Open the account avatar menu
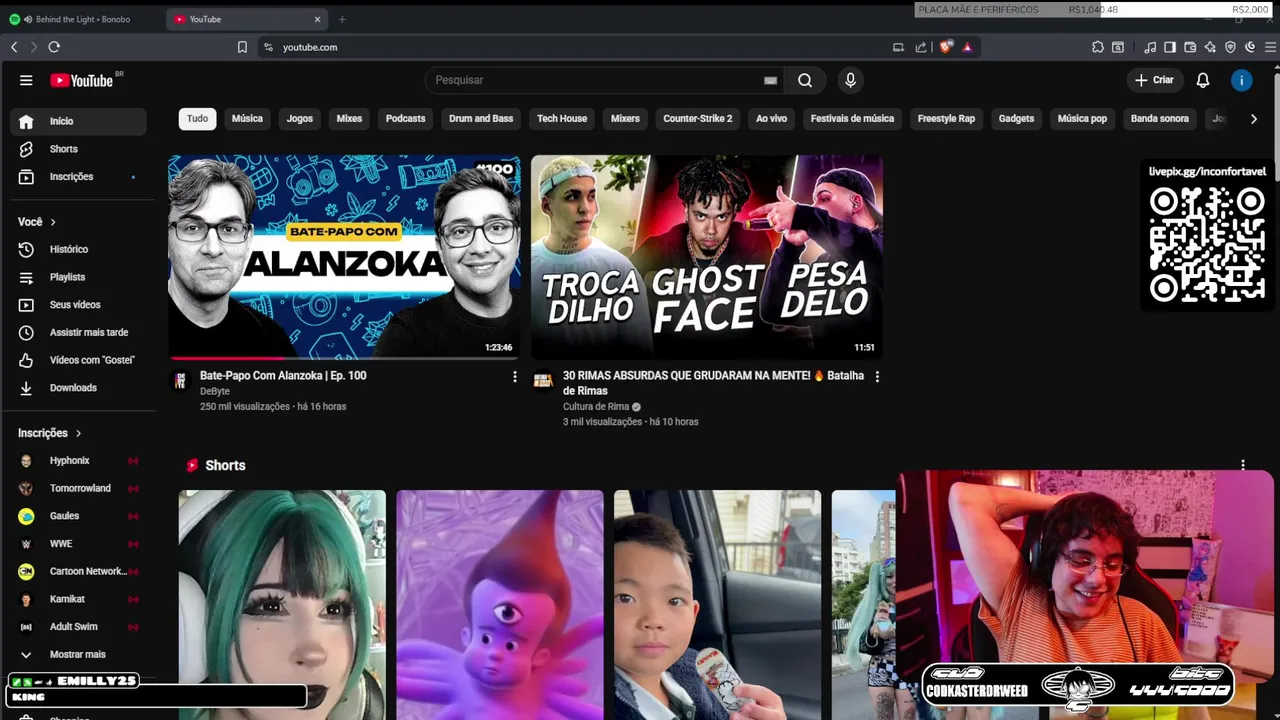Image resolution: width=1280 pixels, height=720 pixels. point(1242,80)
